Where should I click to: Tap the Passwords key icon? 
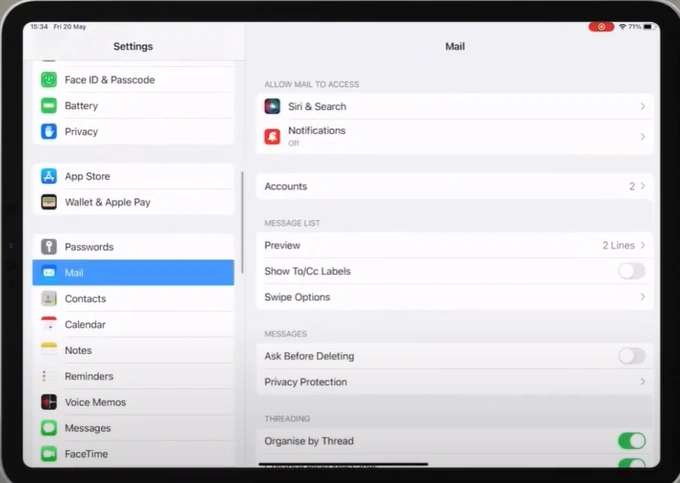point(49,247)
